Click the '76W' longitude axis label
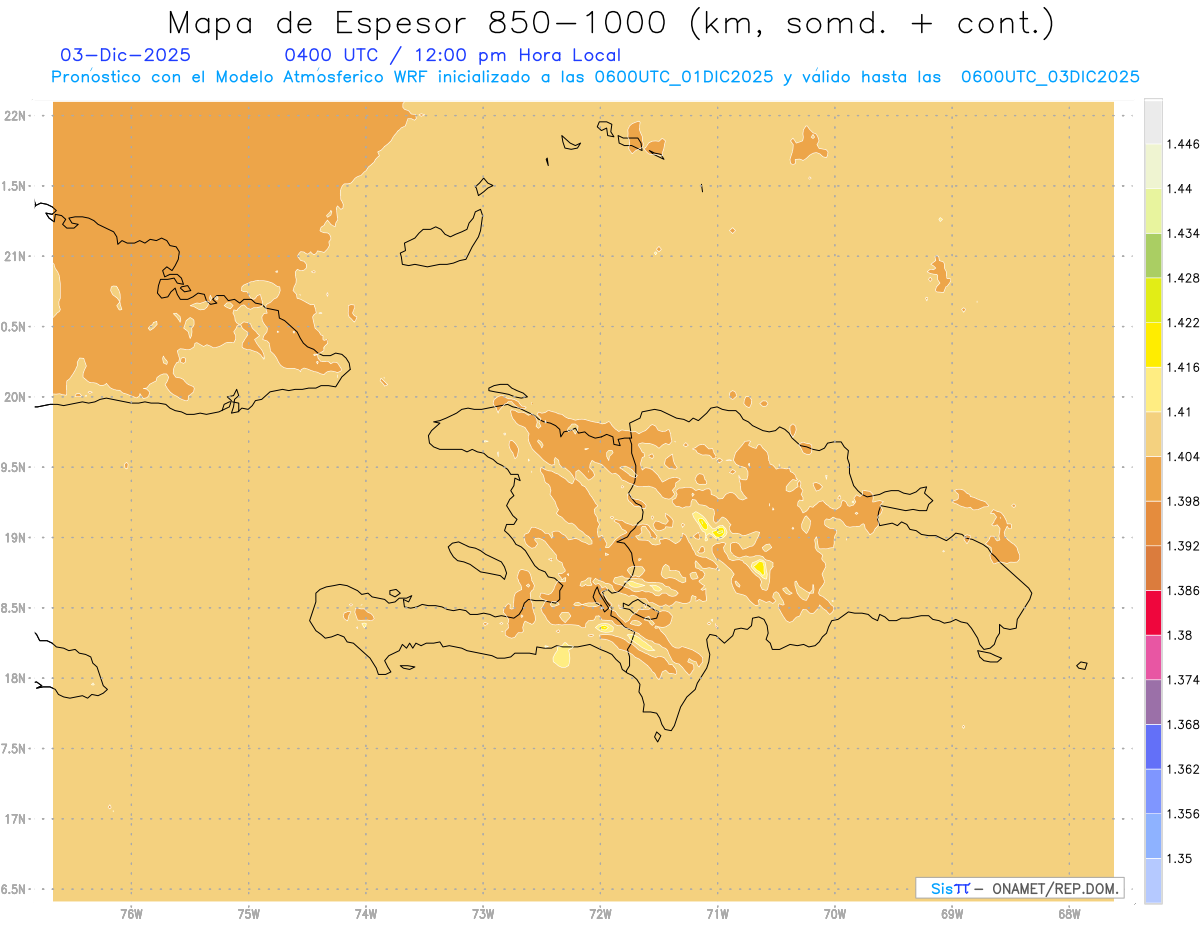1200x927 pixels. (131, 914)
